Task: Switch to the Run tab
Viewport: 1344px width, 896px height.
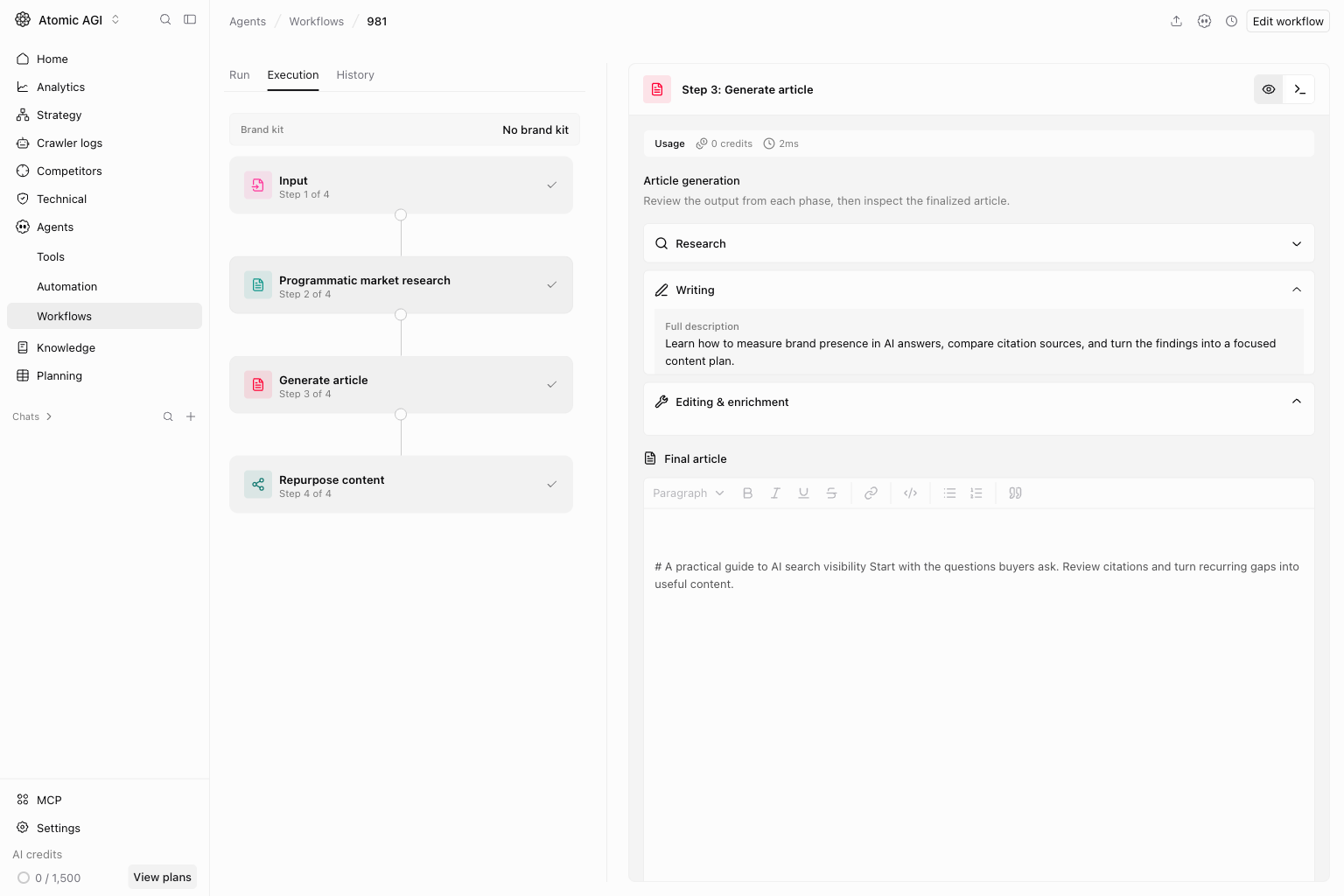Action: click(x=240, y=74)
